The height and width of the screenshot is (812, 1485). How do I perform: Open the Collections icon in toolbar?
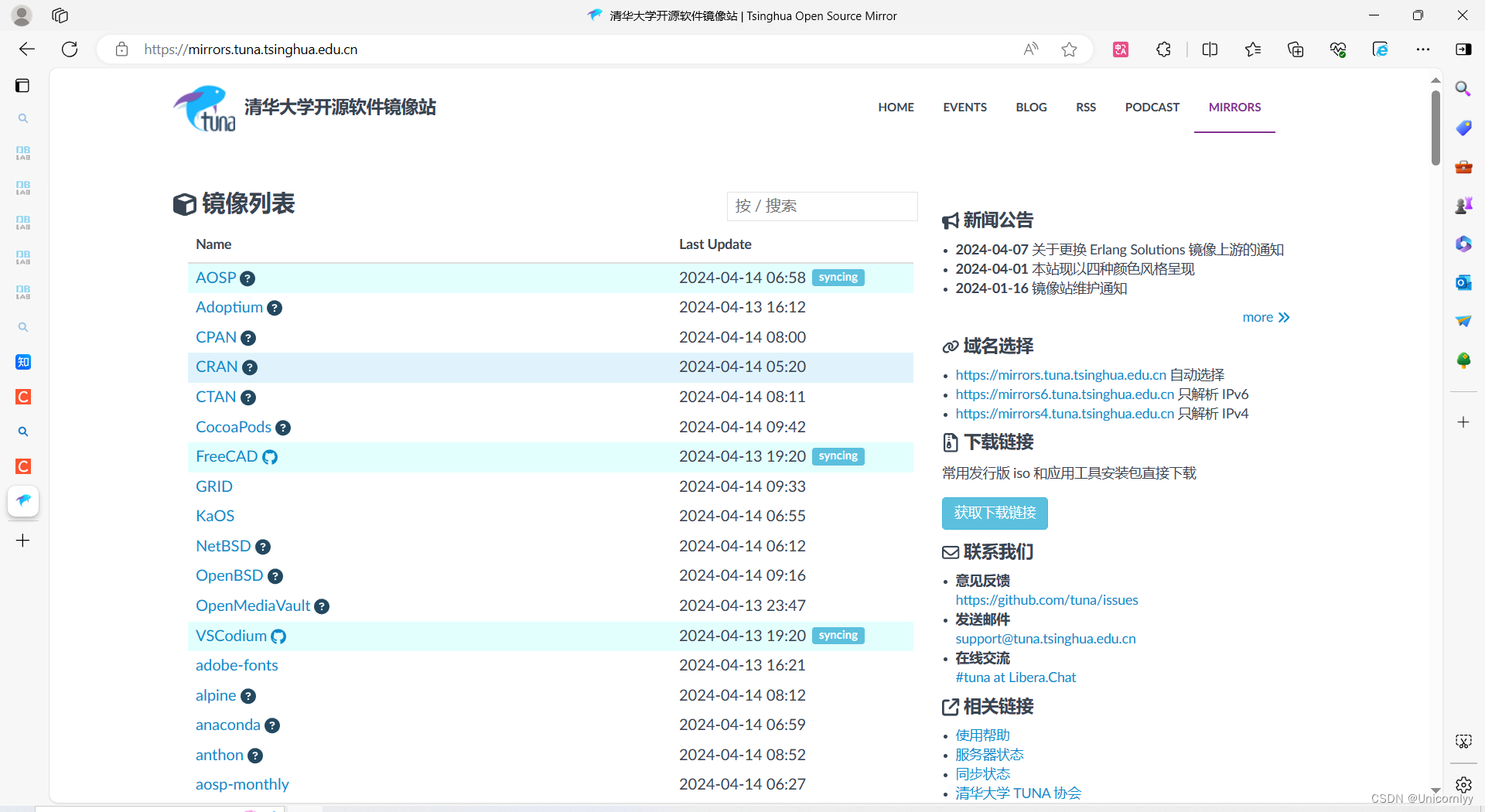[1296, 49]
